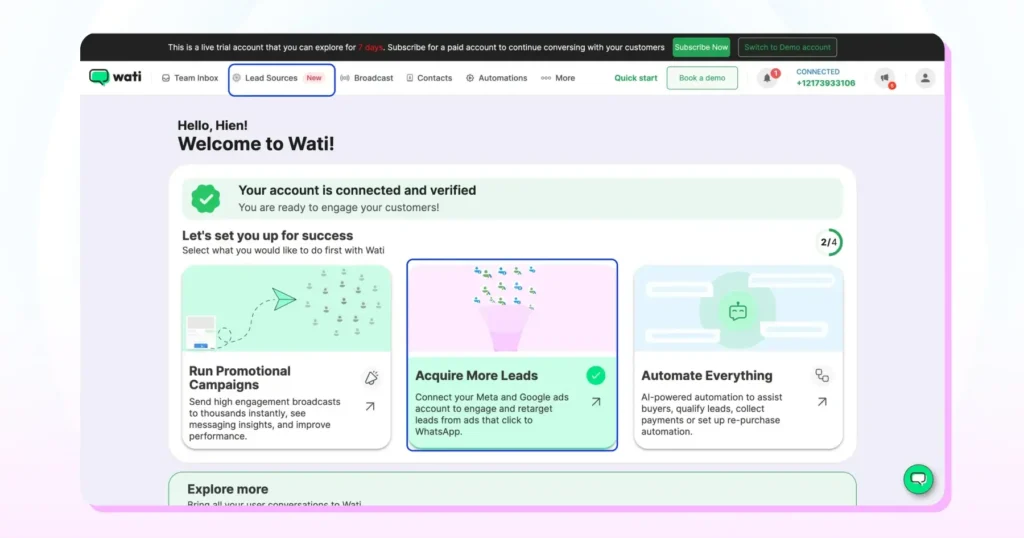Click the green verified checkmark badge
This screenshot has height=538, width=1024.
206,198
